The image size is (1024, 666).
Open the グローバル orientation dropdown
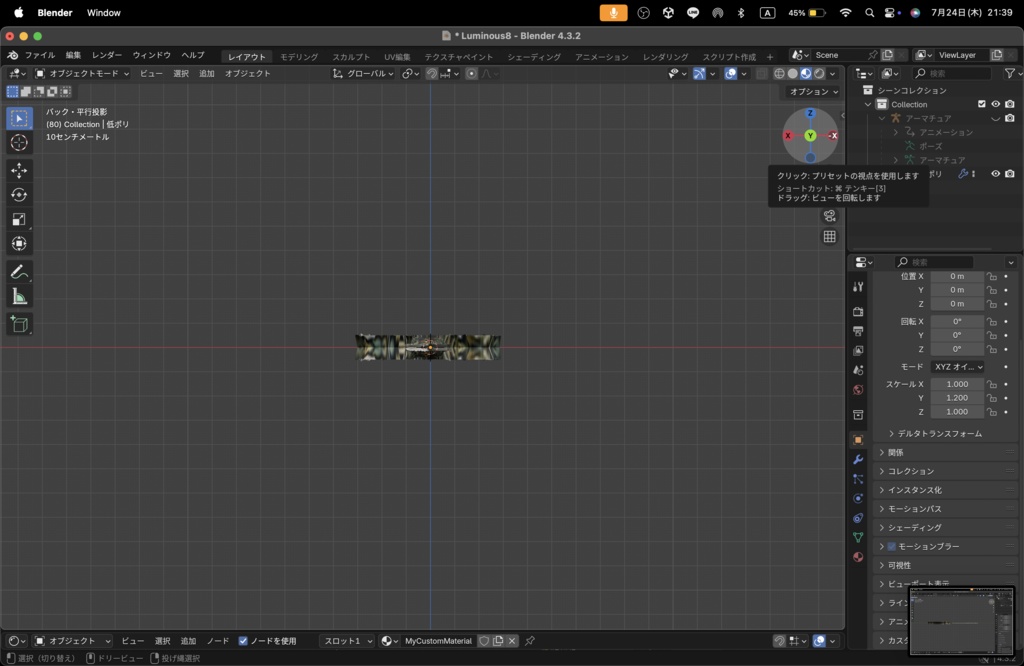pos(364,73)
